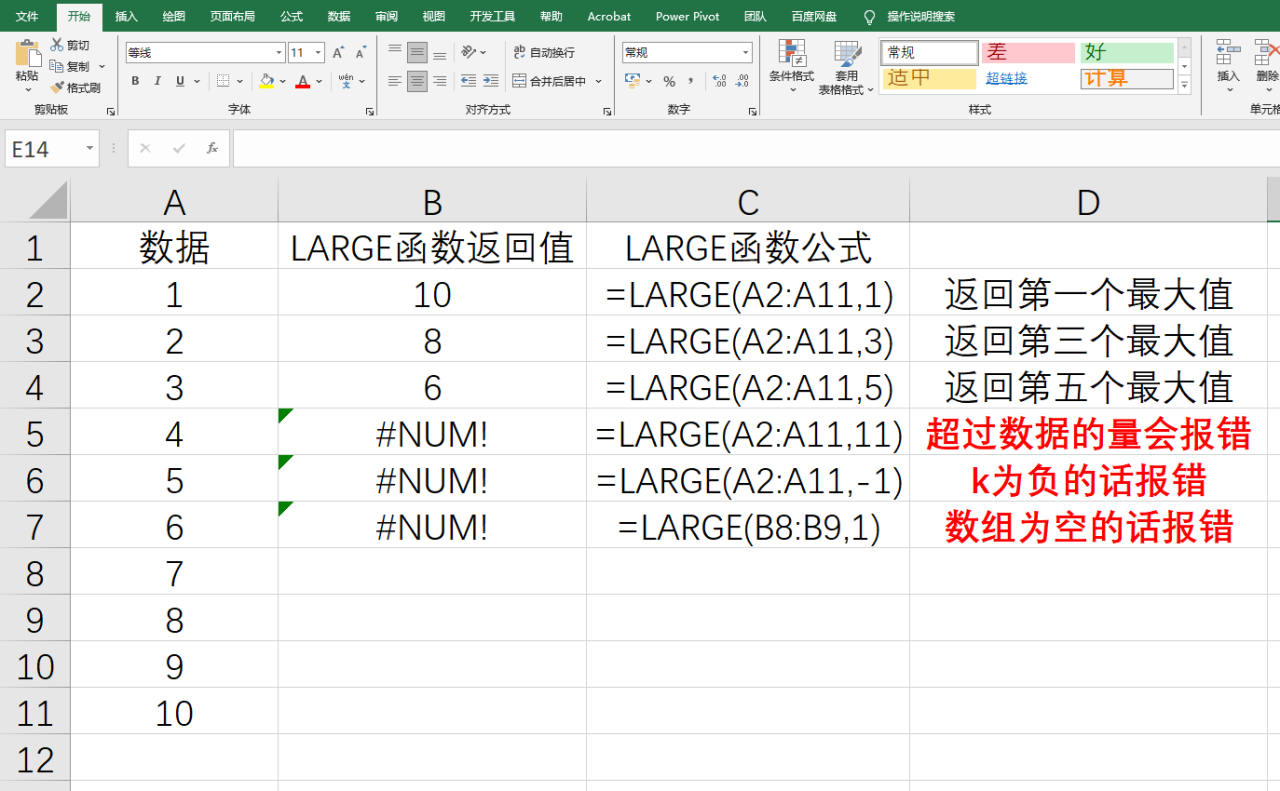Click Merge and Center (合并后居中)
Viewport: 1280px width, 791px height.
[549, 81]
